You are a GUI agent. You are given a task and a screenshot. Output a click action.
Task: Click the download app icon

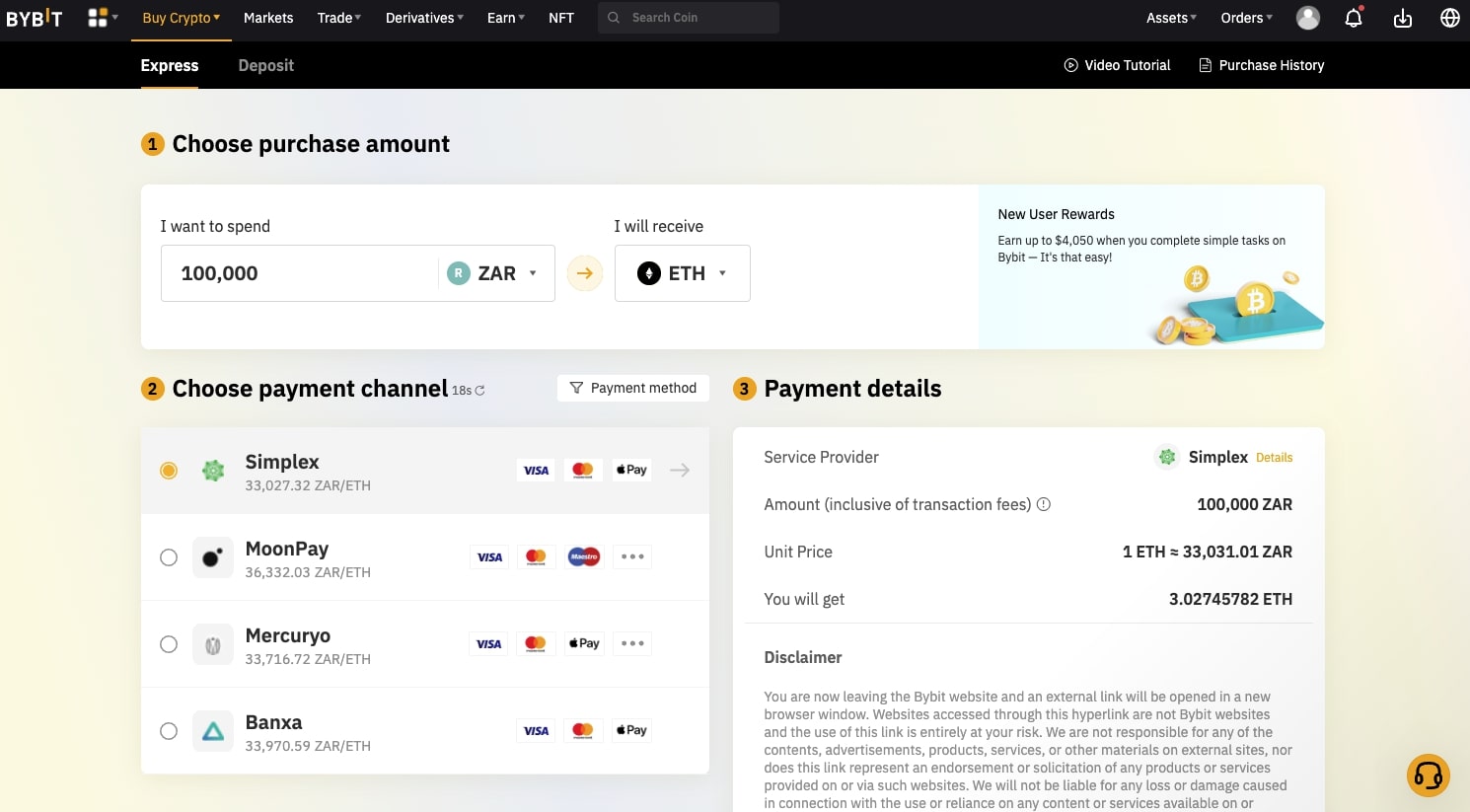(x=1403, y=18)
